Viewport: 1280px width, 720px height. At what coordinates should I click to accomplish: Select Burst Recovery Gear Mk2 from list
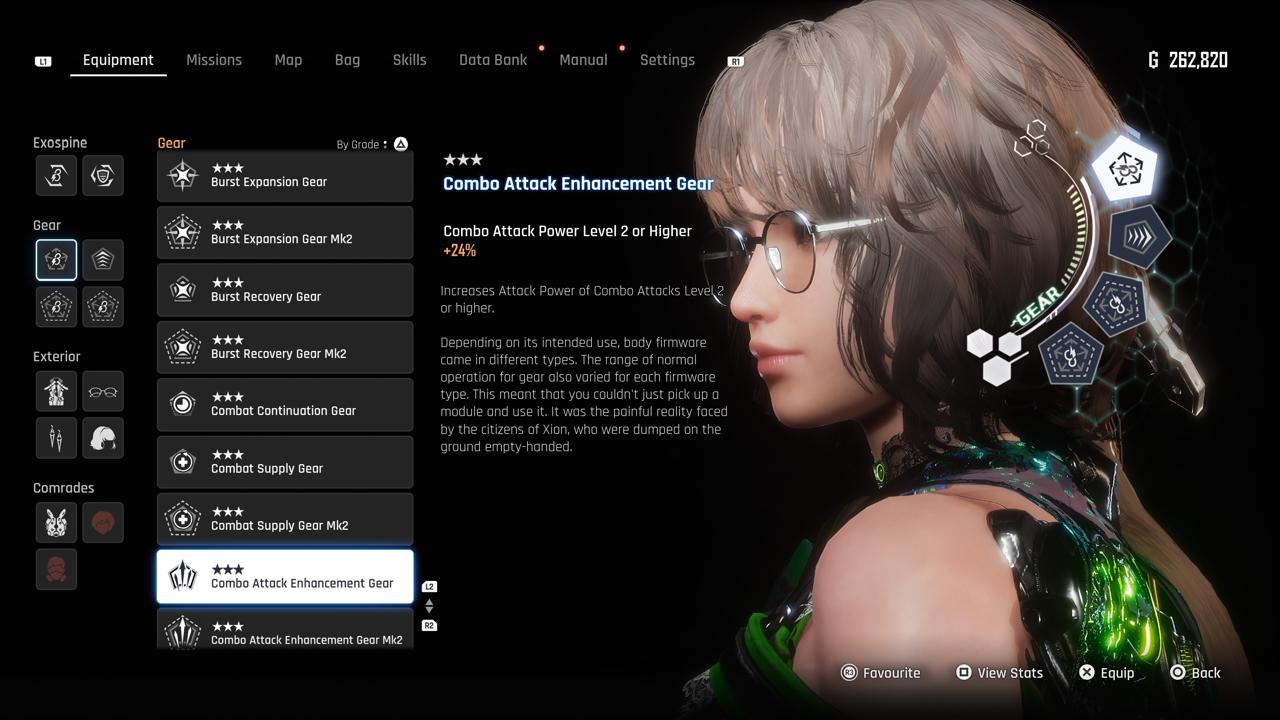coord(285,347)
